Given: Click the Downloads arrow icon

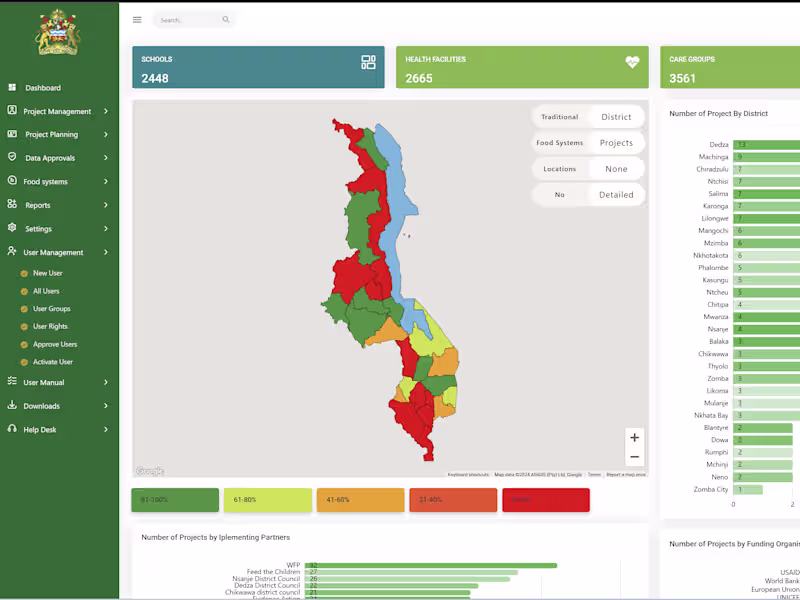Looking at the screenshot, I should [x=12, y=405].
